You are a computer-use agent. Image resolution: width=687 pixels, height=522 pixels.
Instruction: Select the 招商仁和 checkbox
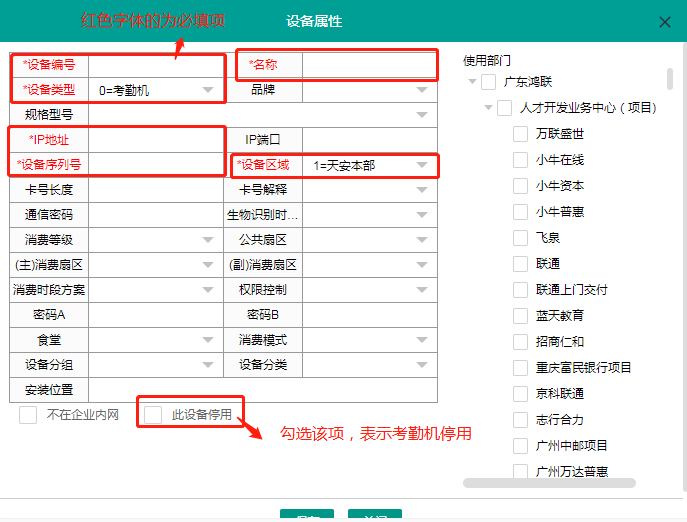click(520, 342)
